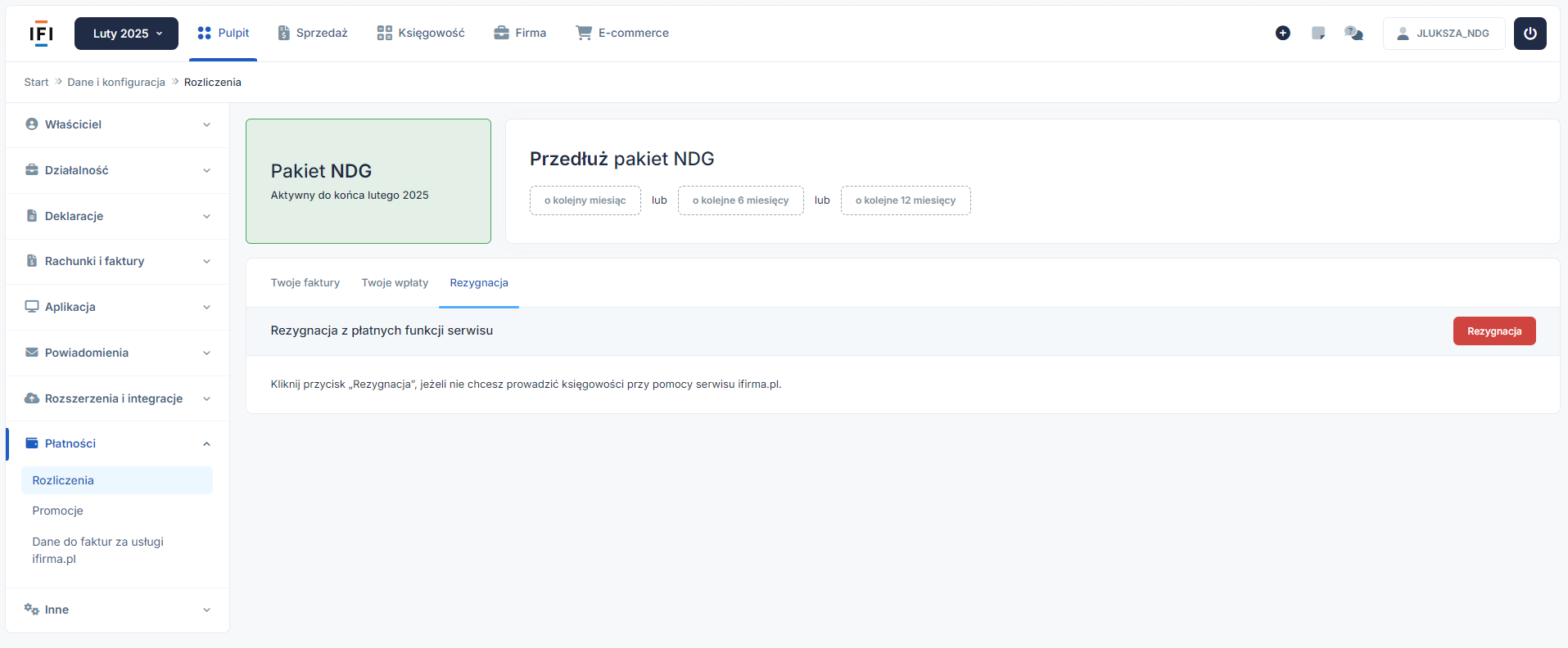Click the Firma briefcase icon
The image size is (1568, 648).
[x=501, y=33]
